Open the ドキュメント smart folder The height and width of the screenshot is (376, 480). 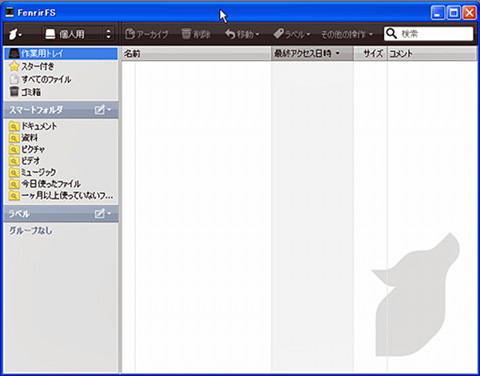click(x=61, y=126)
